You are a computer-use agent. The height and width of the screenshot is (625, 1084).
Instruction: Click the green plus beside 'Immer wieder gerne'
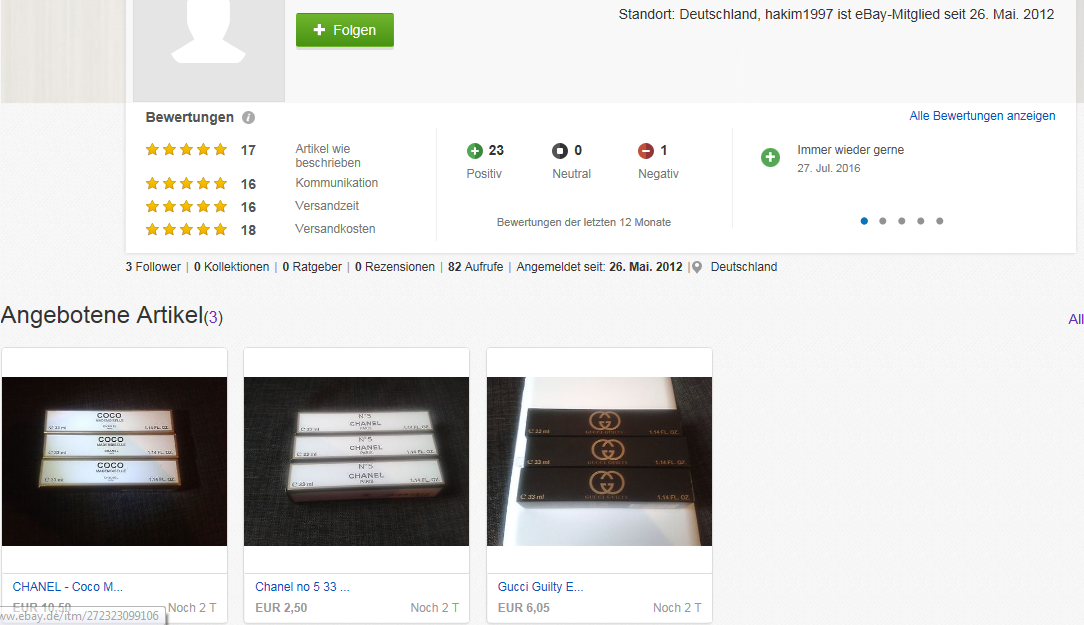(x=770, y=158)
